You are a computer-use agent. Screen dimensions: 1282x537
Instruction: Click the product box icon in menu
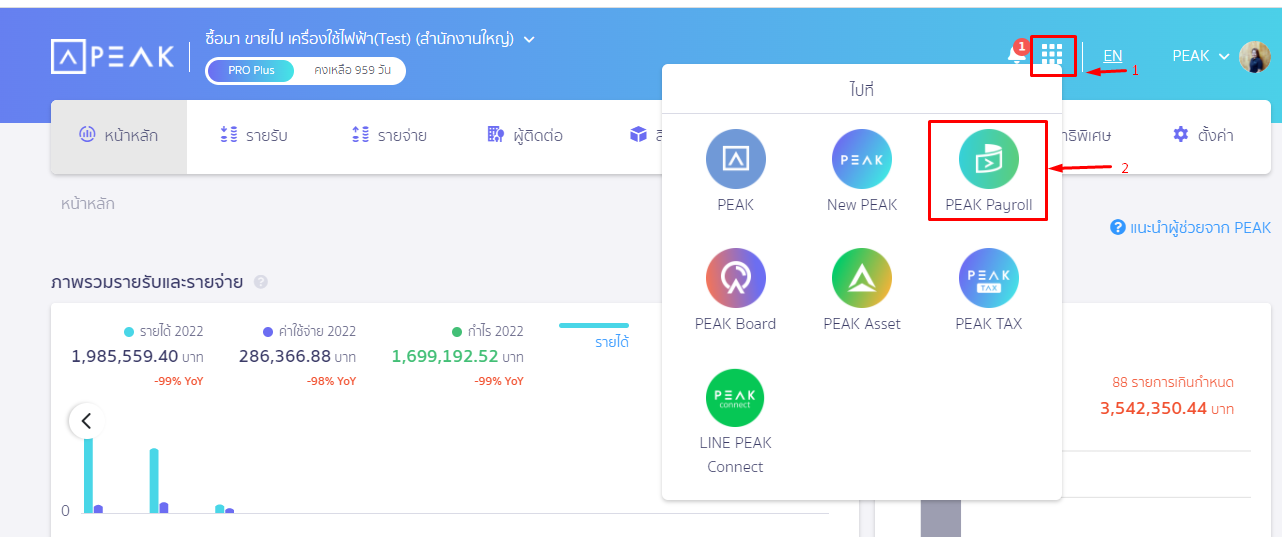(638, 134)
